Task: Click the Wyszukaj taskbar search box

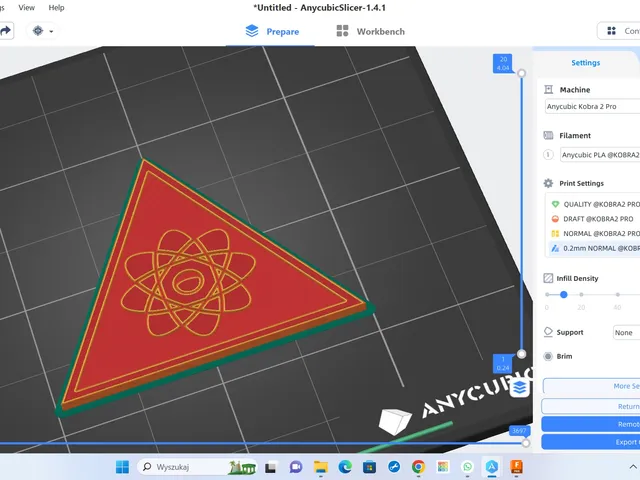Action: click(197, 467)
